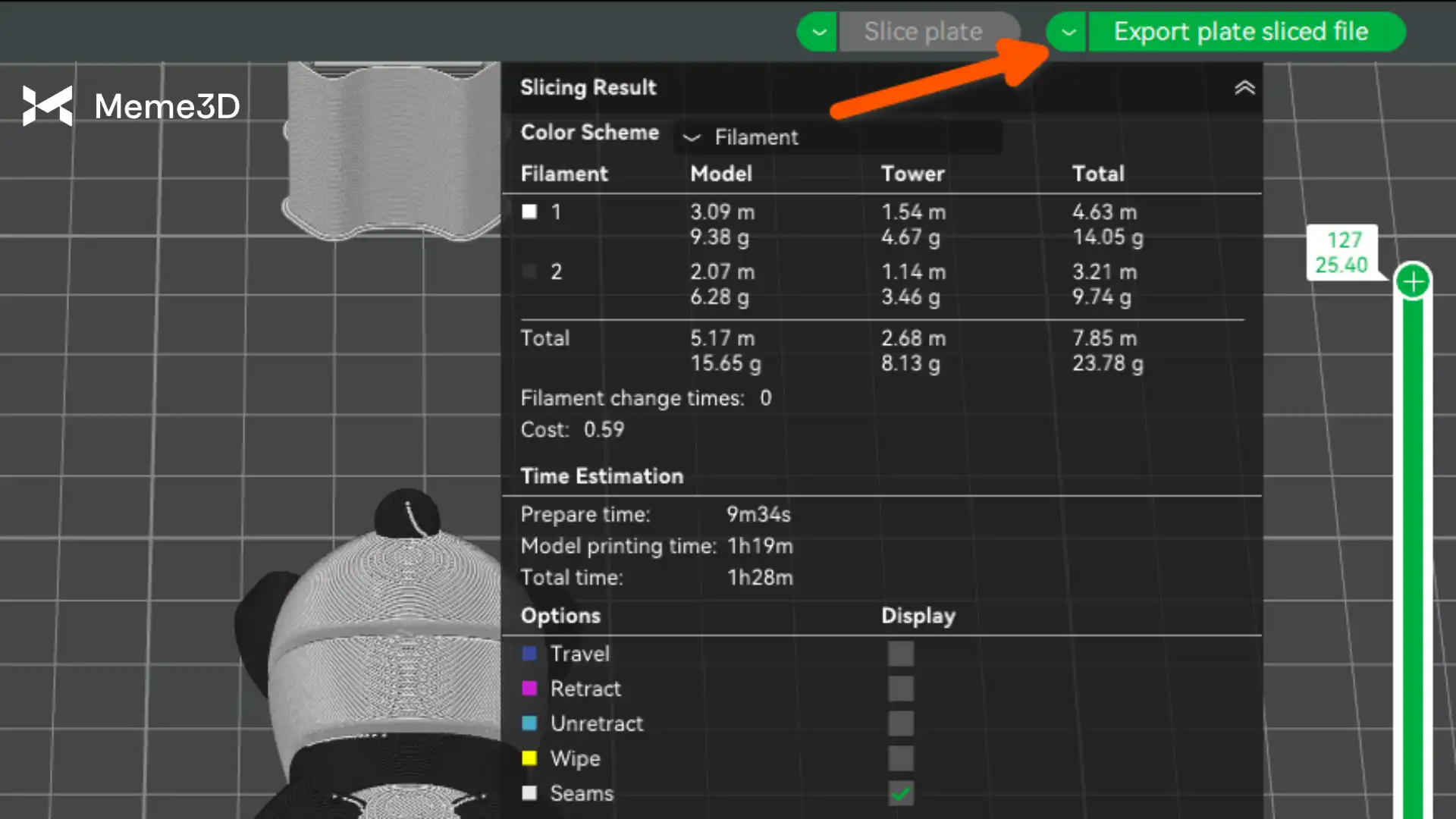The width and height of the screenshot is (1456, 819).
Task: Enable Travel display checkbox
Action: click(x=901, y=654)
